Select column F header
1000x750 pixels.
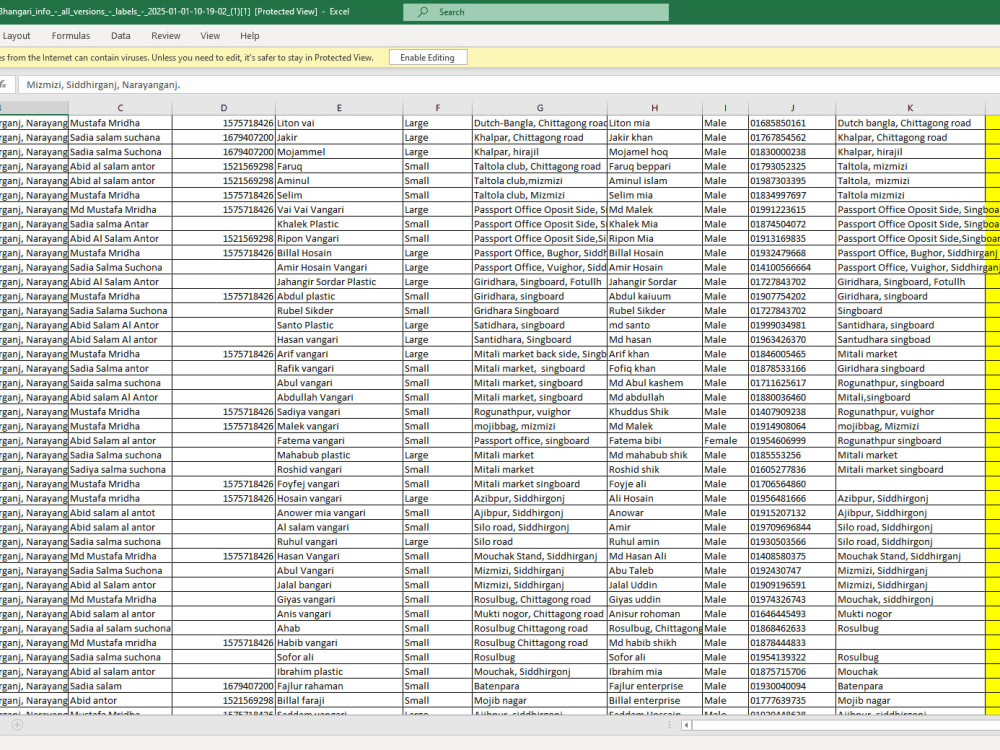click(438, 108)
